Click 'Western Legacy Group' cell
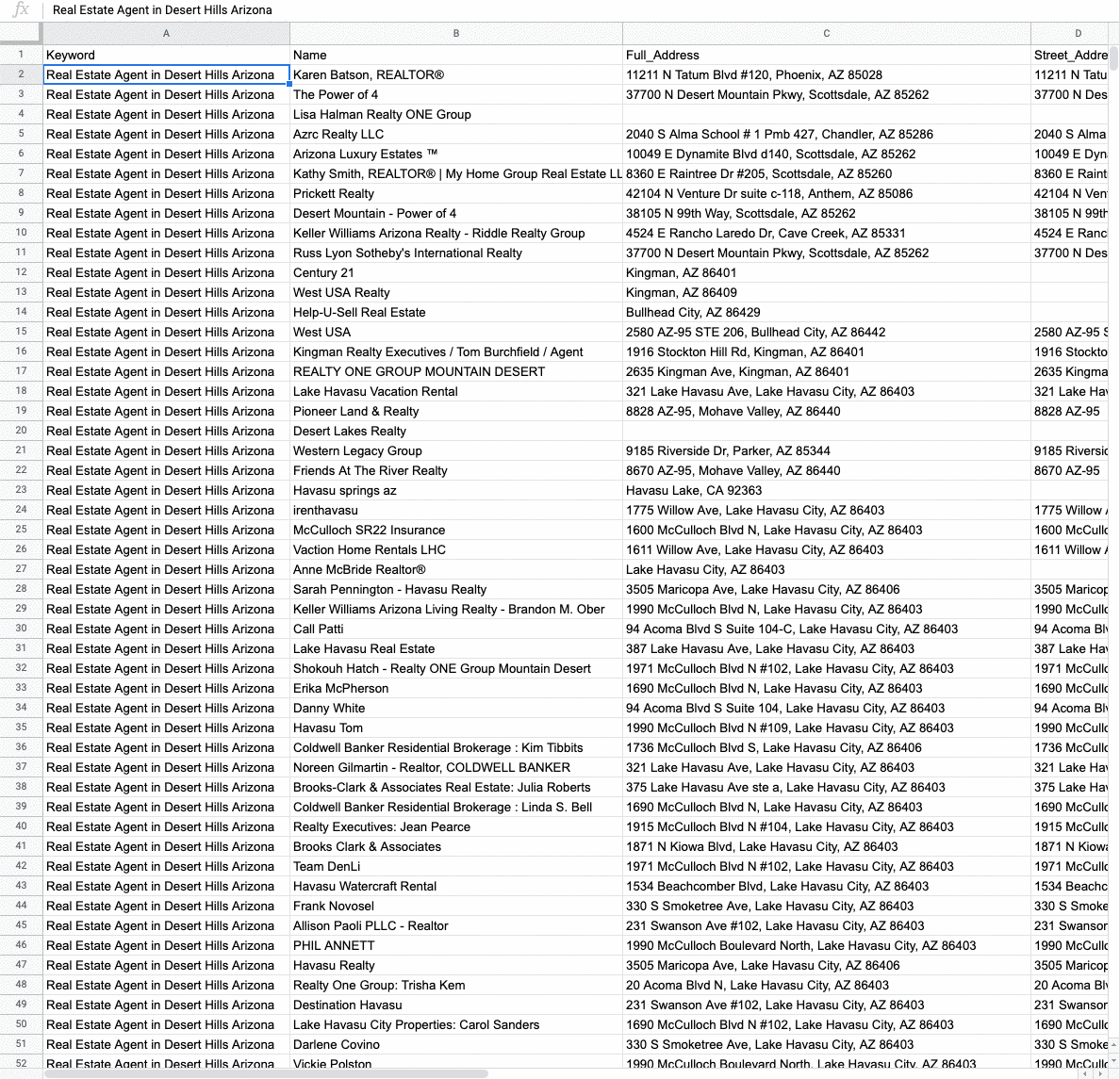The width and height of the screenshot is (1120, 1079). (456, 450)
